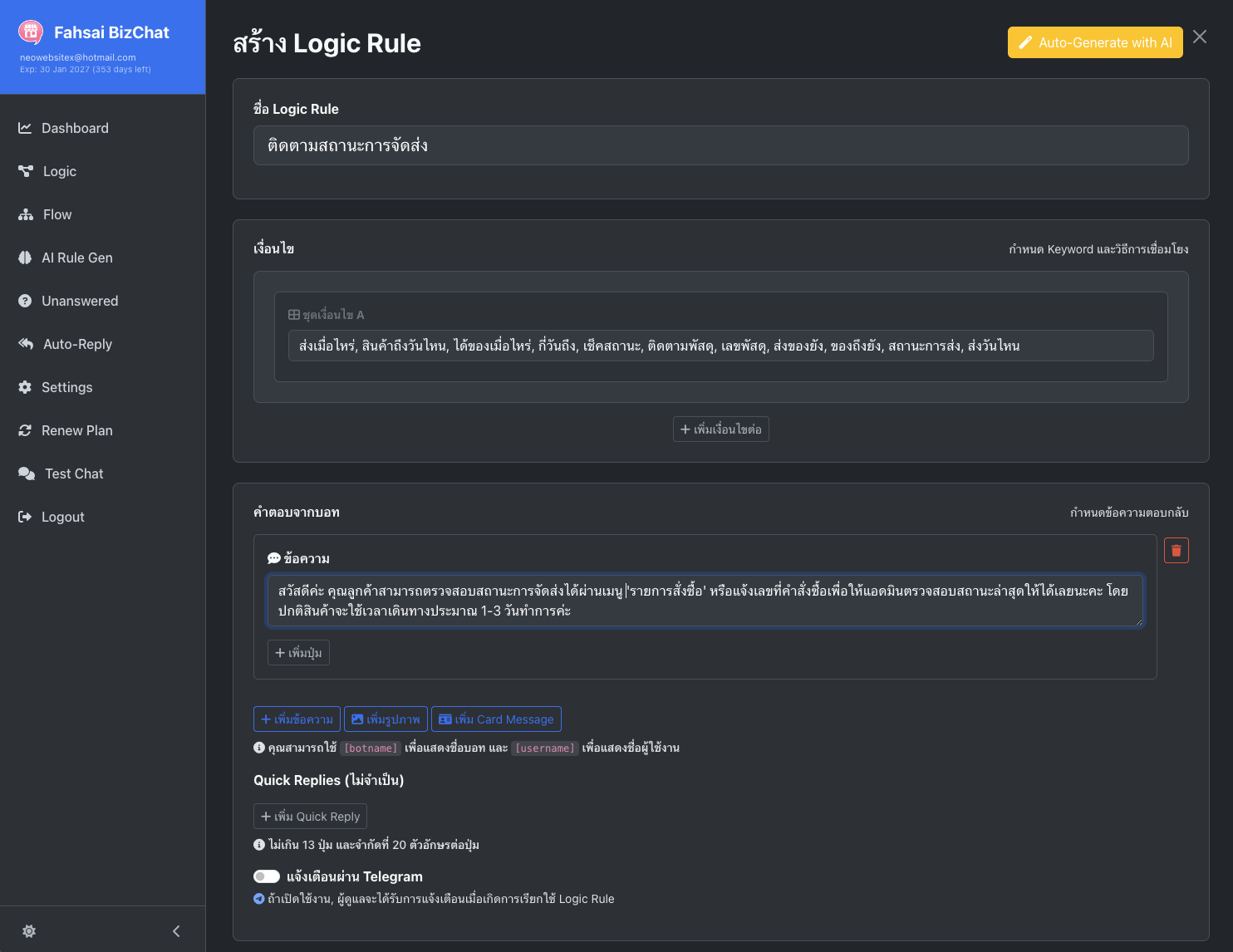1233x952 pixels.
Task: Enable แจ้งเตือนผ่าน Telegram notifications
Action: (x=266, y=876)
